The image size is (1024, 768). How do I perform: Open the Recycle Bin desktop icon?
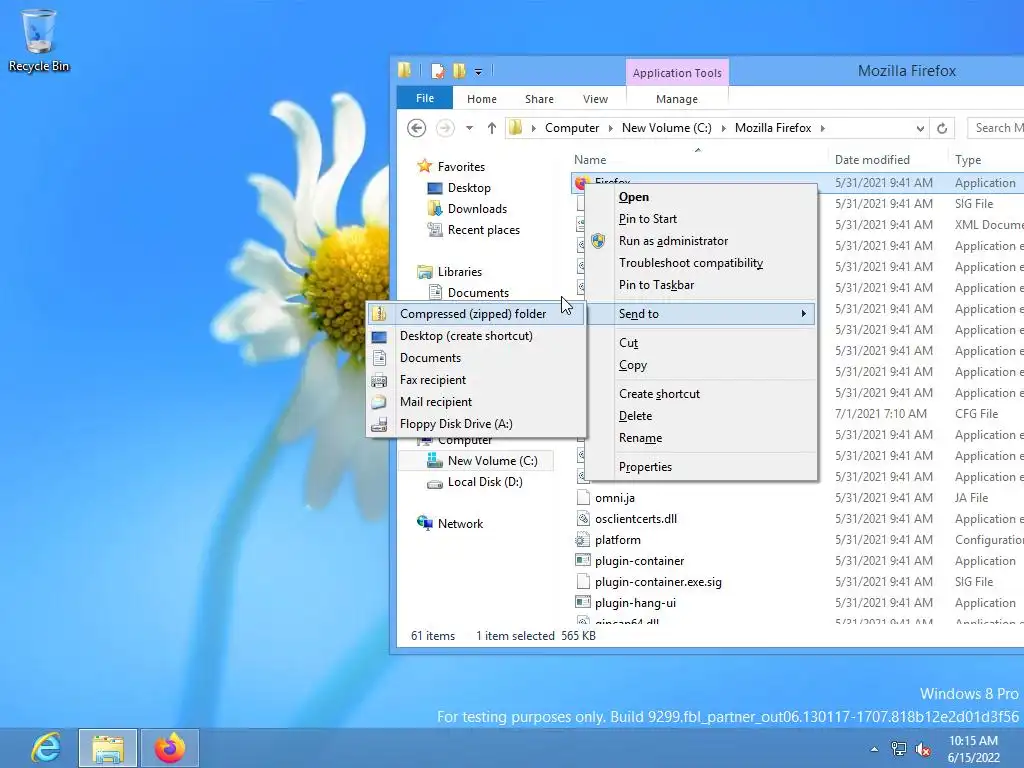pyautogui.click(x=39, y=40)
